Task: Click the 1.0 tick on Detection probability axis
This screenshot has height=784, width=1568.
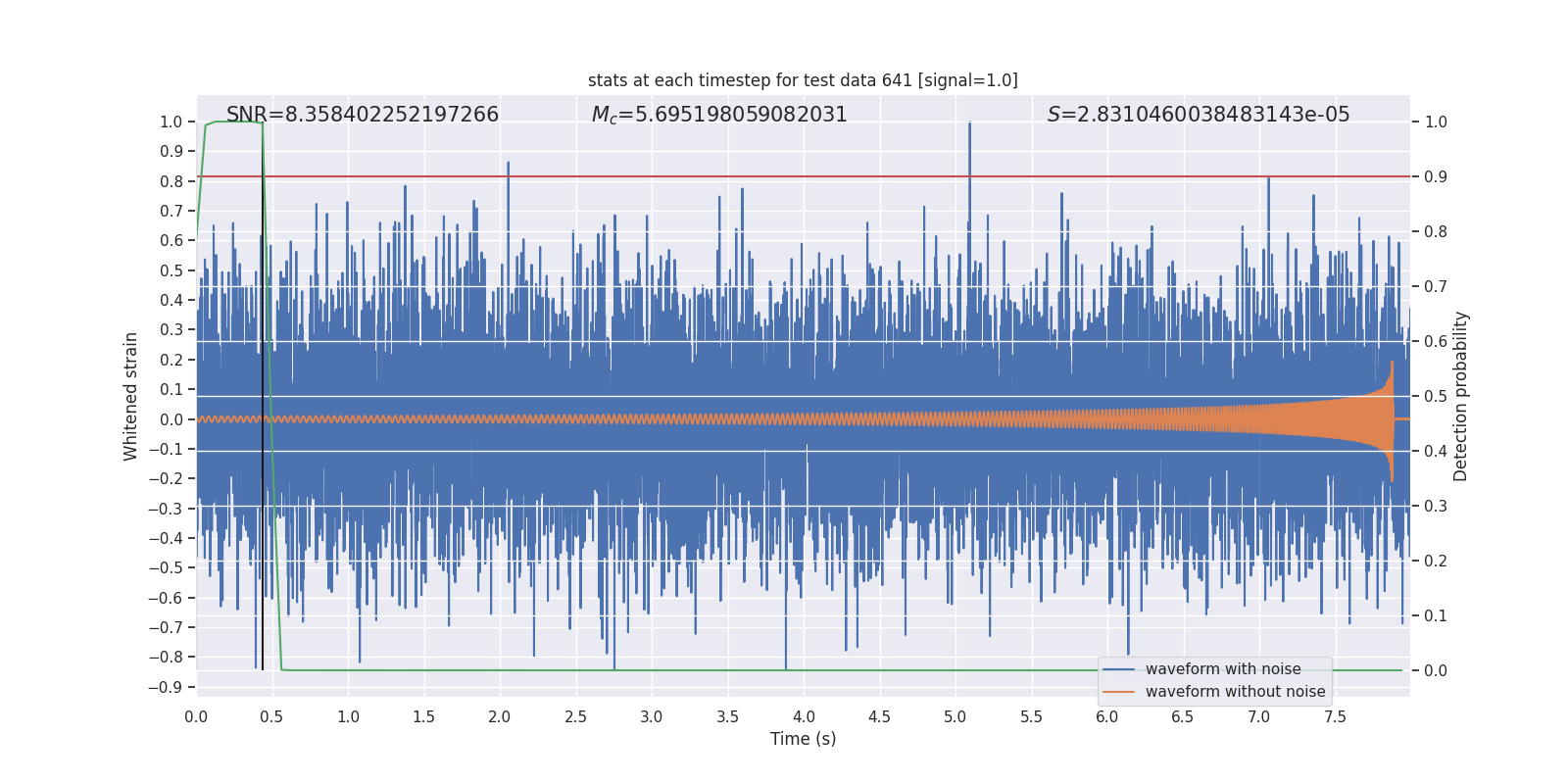Action: (1436, 122)
